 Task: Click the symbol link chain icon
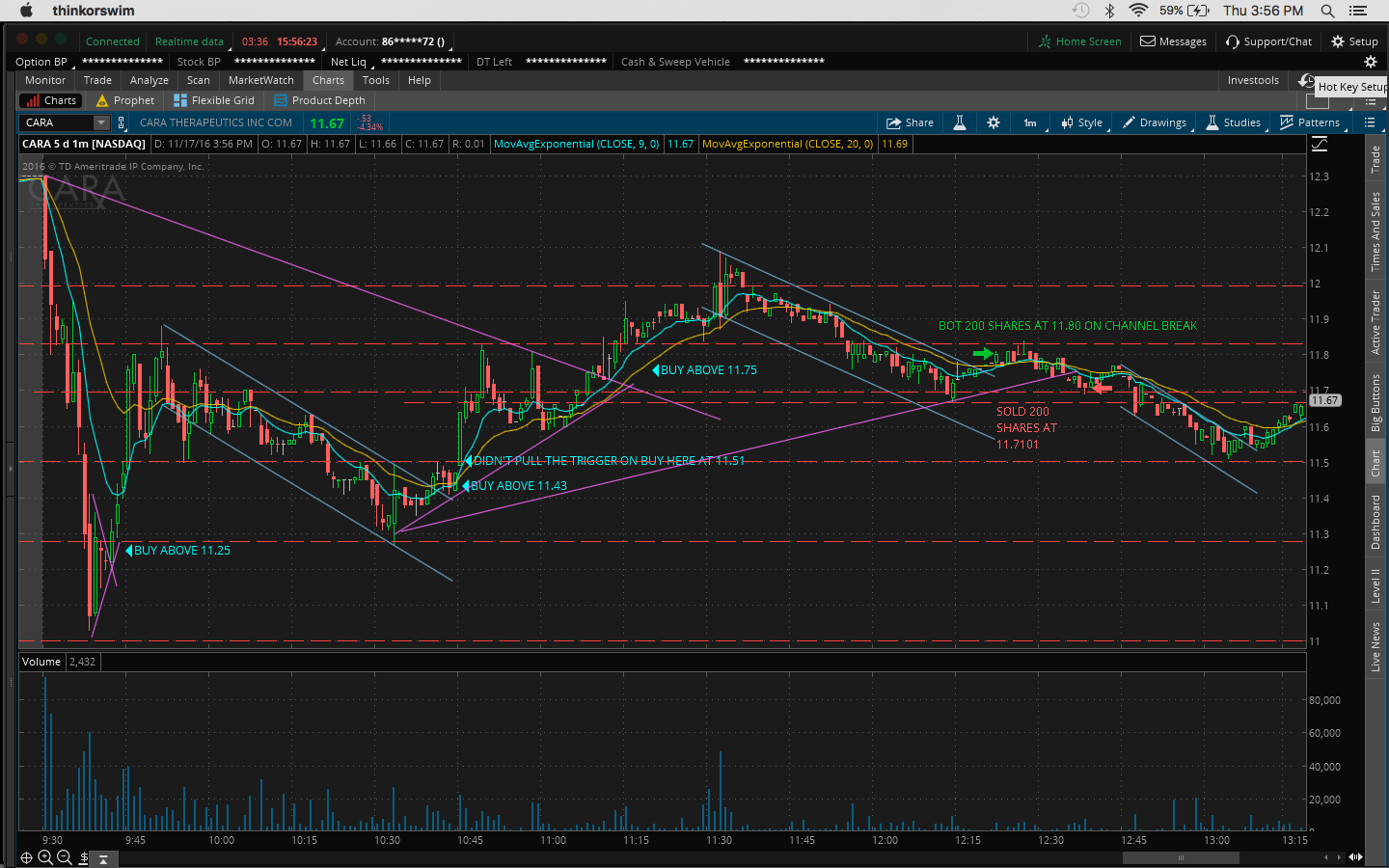click(x=122, y=122)
